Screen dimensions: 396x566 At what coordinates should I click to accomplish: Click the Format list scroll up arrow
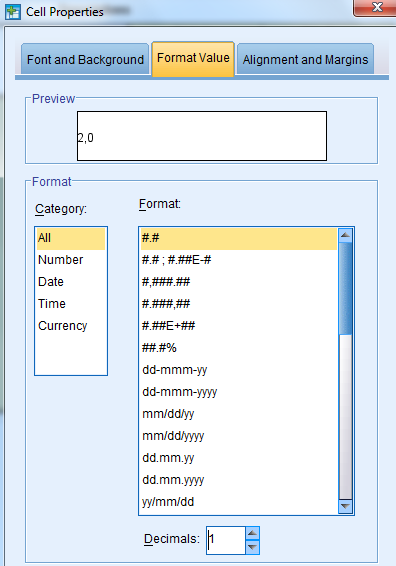pos(345,235)
